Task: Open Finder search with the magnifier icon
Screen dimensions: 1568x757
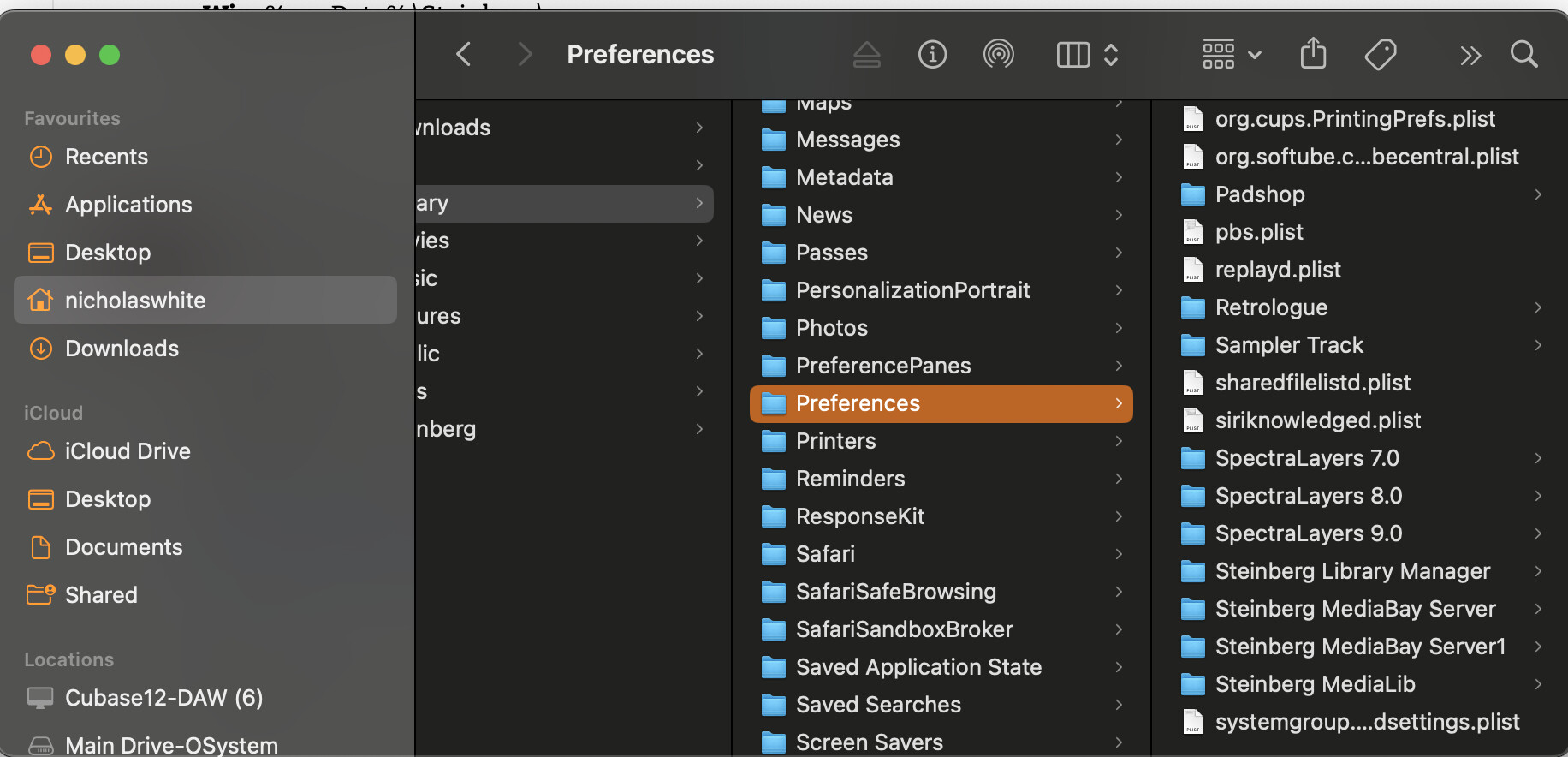Action: (x=1523, y=55)
